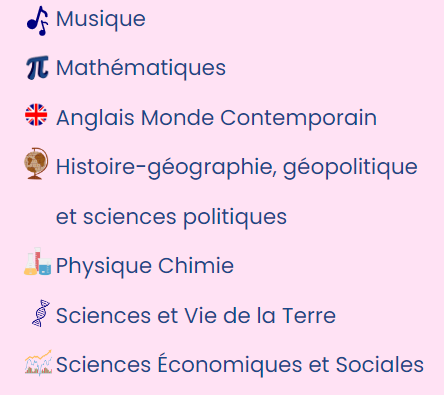444x395 pixels.
Task: Select Sciences et Vie de la Terre
Action: [x=196, y=316]
